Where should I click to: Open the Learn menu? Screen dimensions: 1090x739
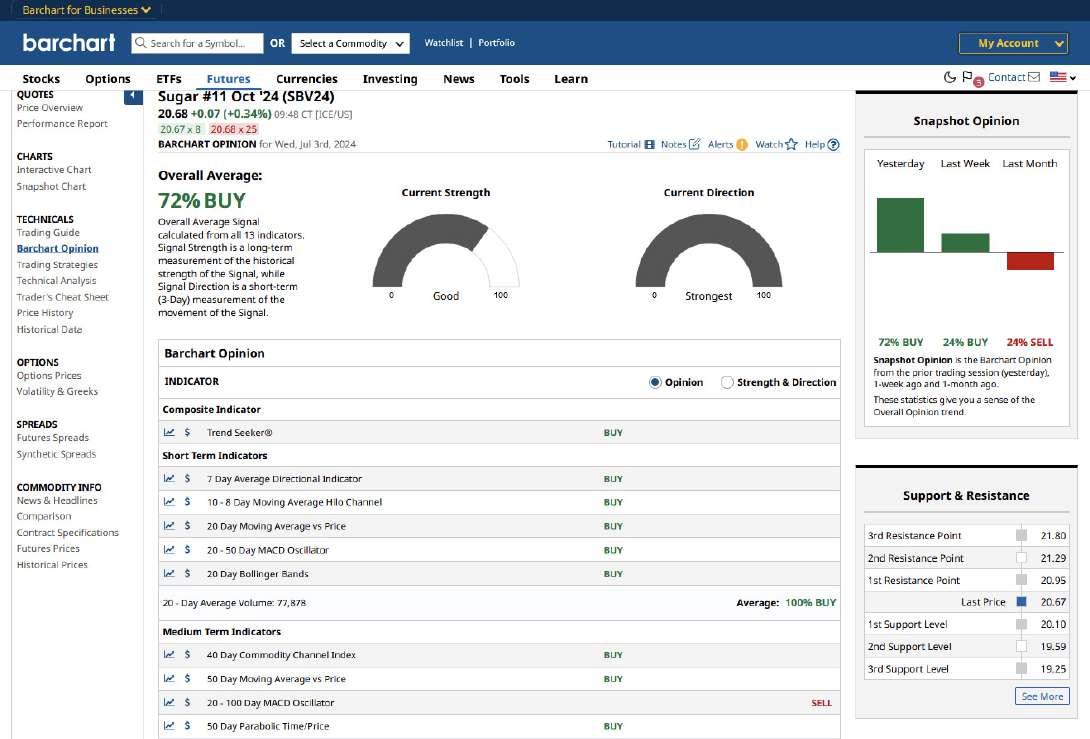[571, 79]
